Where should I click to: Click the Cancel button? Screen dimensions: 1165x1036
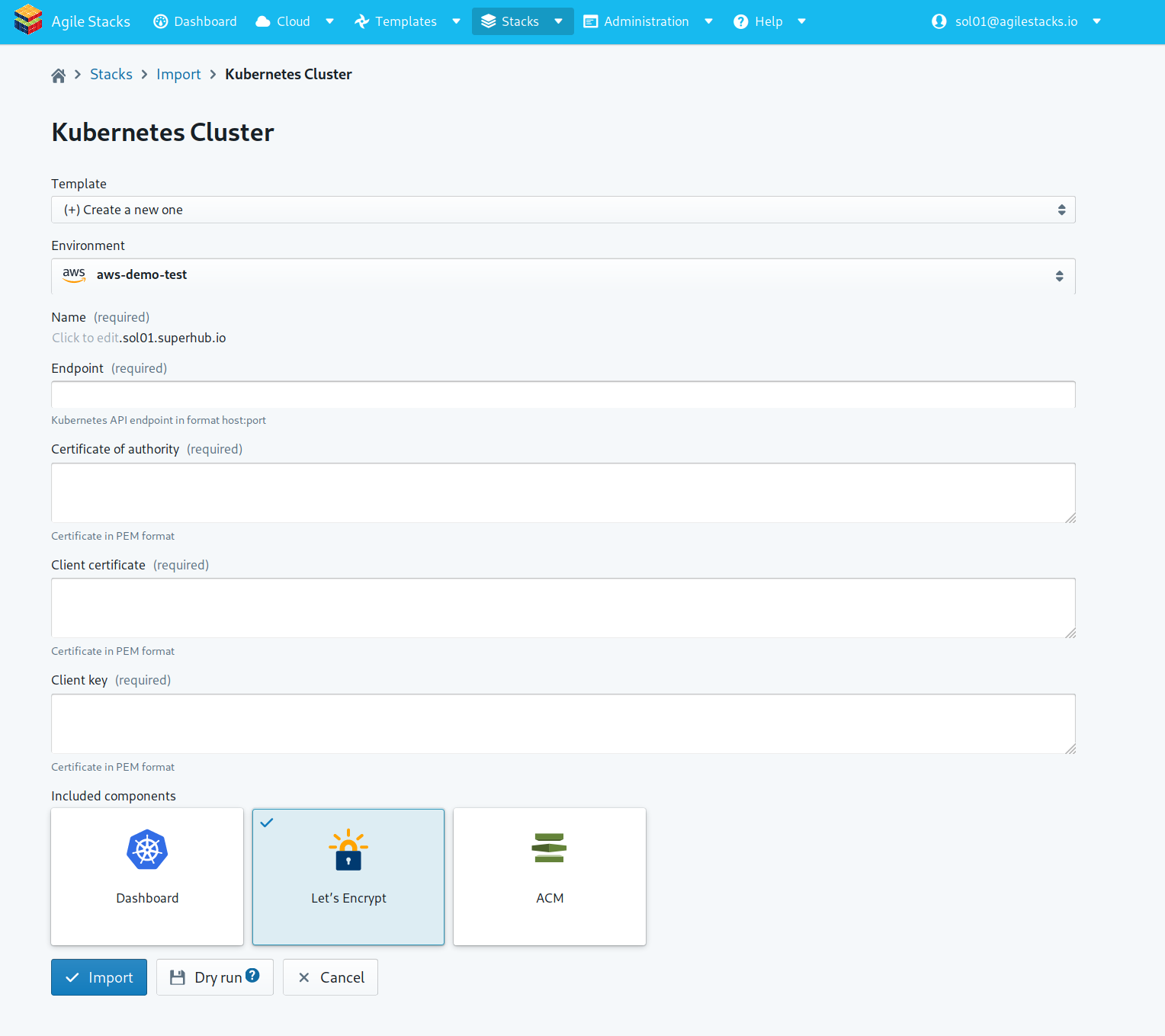tap(330, 977)
